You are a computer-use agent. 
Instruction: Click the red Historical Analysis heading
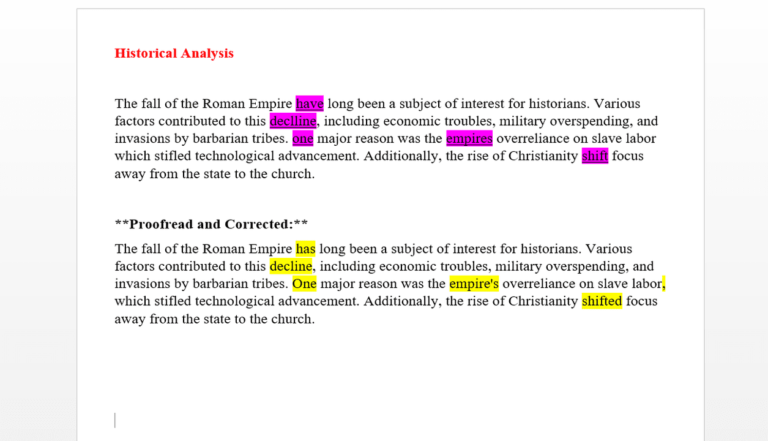(174, 53)
